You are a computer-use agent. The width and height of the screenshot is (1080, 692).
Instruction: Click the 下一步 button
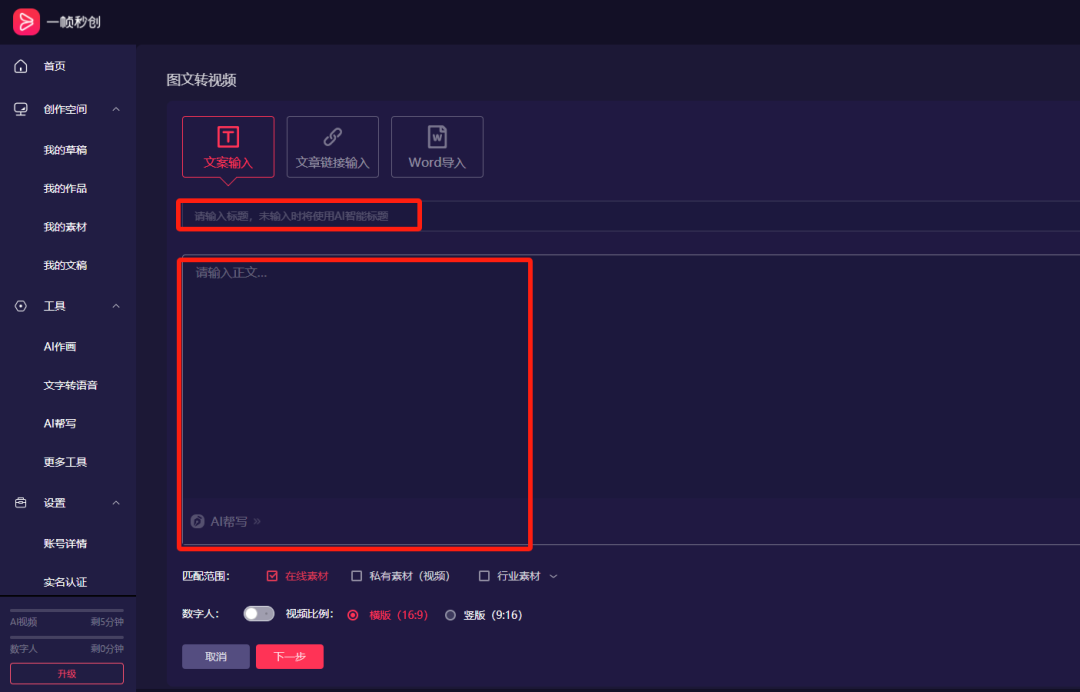tap(289, 657)
